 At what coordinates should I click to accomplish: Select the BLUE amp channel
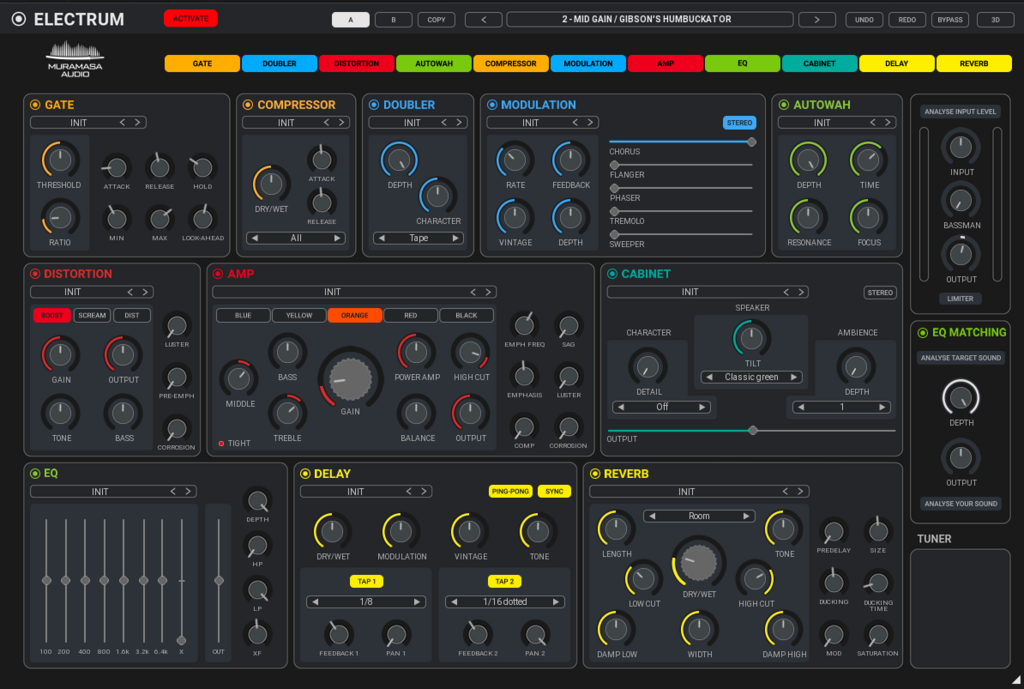(243, 315)
